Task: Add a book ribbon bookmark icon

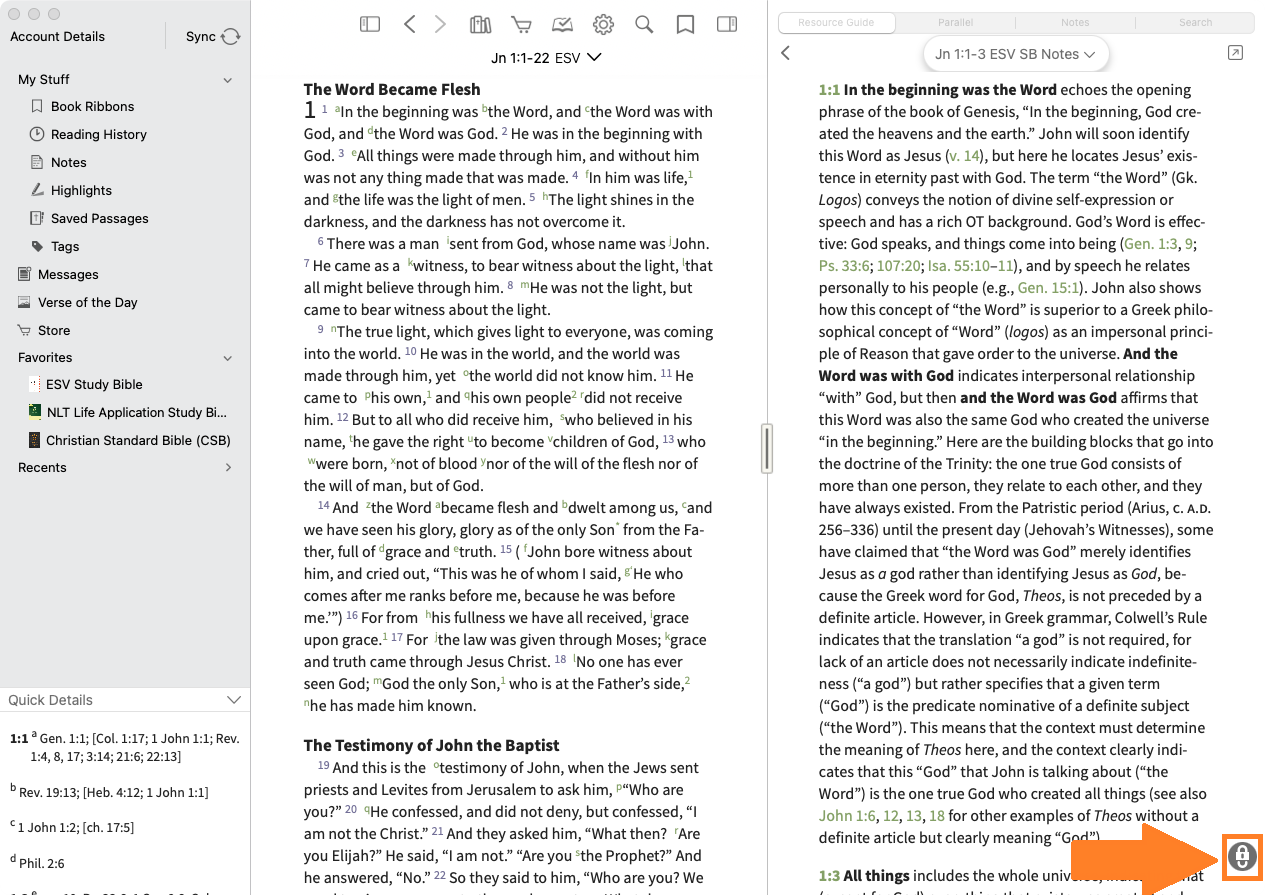Action: (x=685, y=25)
